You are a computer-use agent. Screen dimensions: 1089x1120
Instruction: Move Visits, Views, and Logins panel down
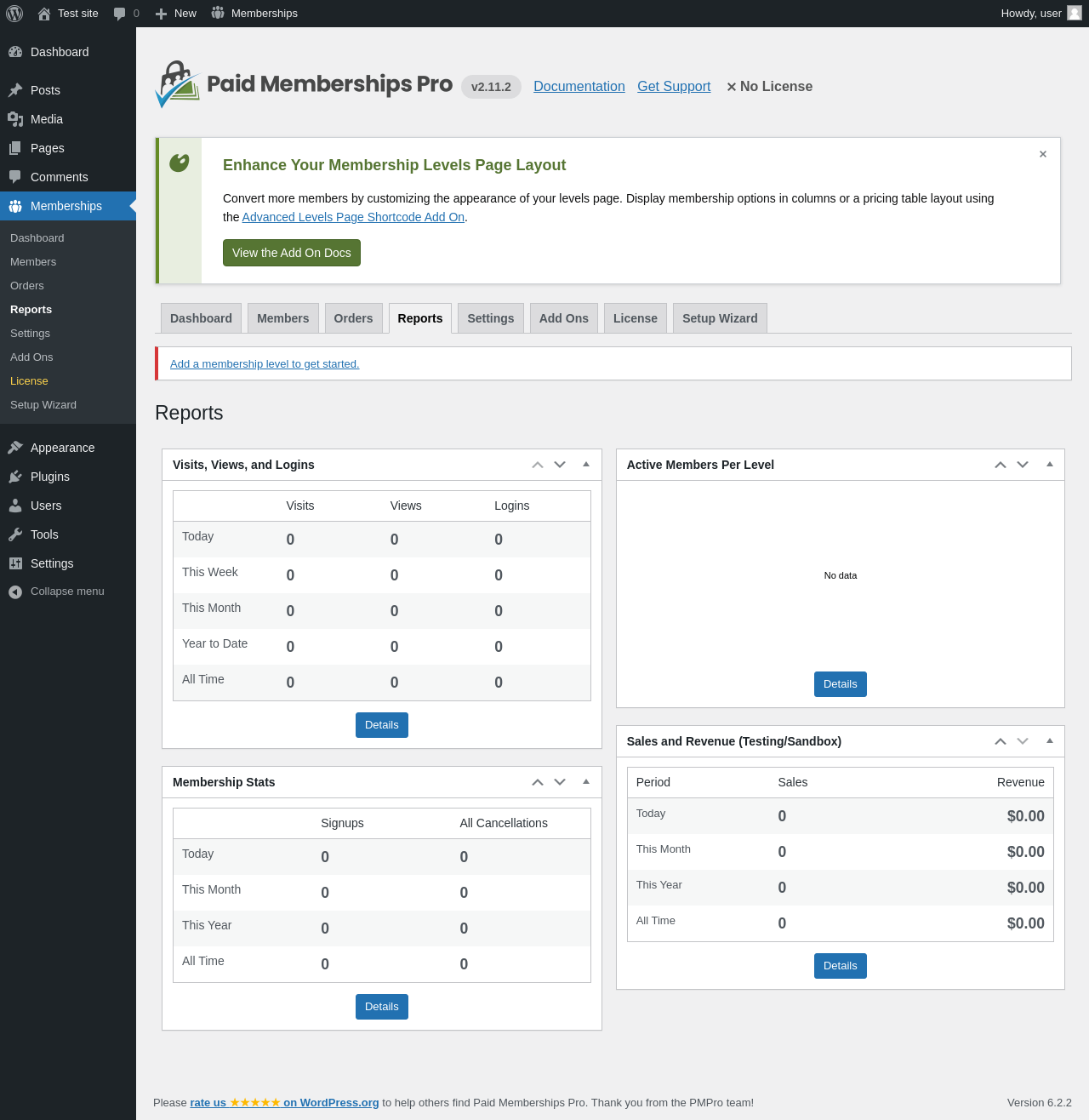(560, 465)
